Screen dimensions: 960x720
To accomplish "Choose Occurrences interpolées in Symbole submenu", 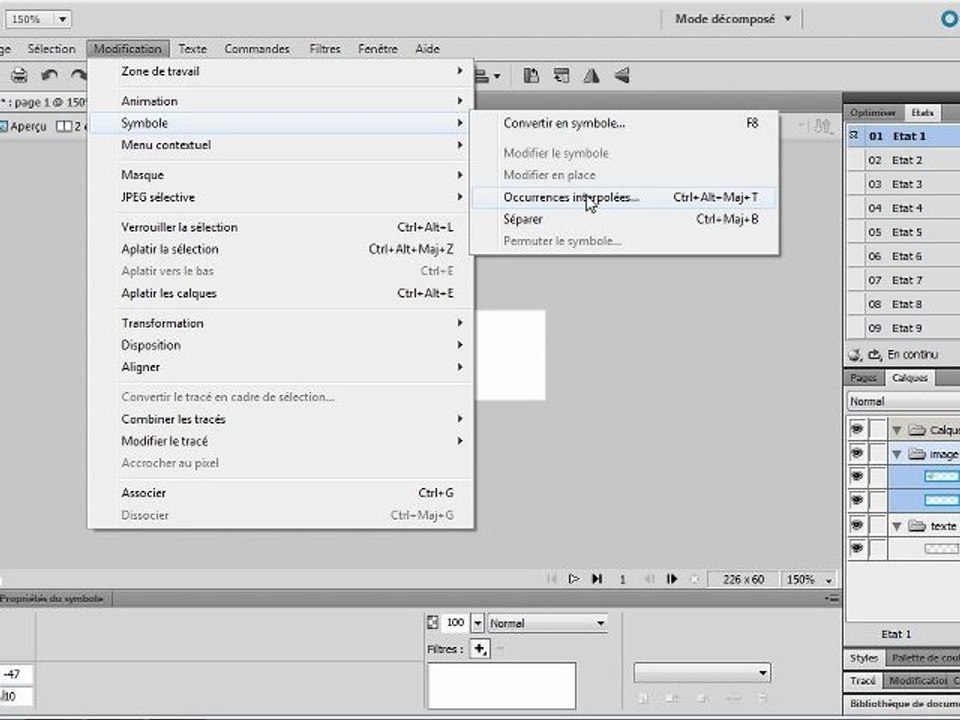I will pyautogui.click(x=624, y=197).
